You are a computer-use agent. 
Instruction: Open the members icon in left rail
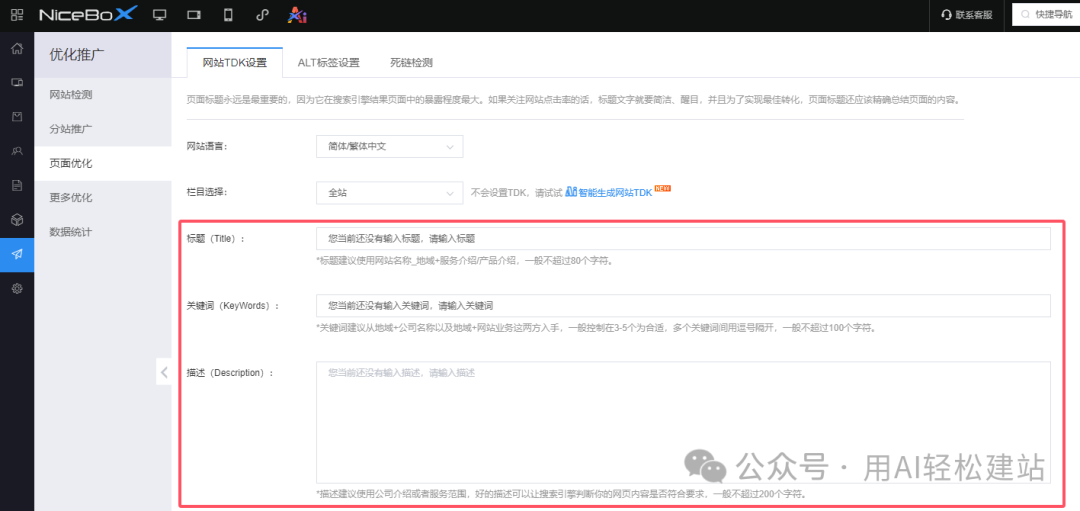17,152
